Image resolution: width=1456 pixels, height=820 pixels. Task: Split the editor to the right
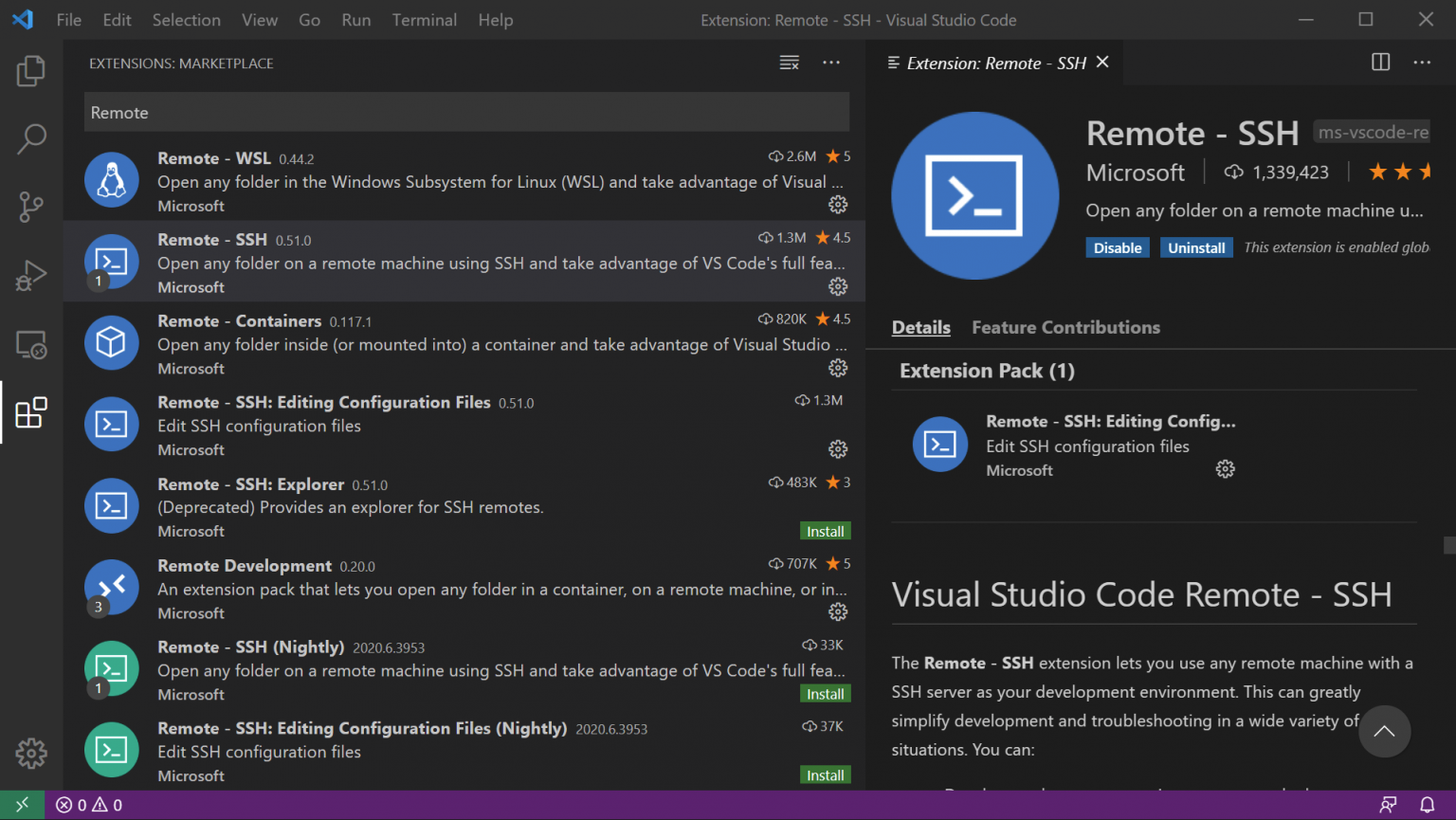pyautogui.click(x=1380, y=63)
